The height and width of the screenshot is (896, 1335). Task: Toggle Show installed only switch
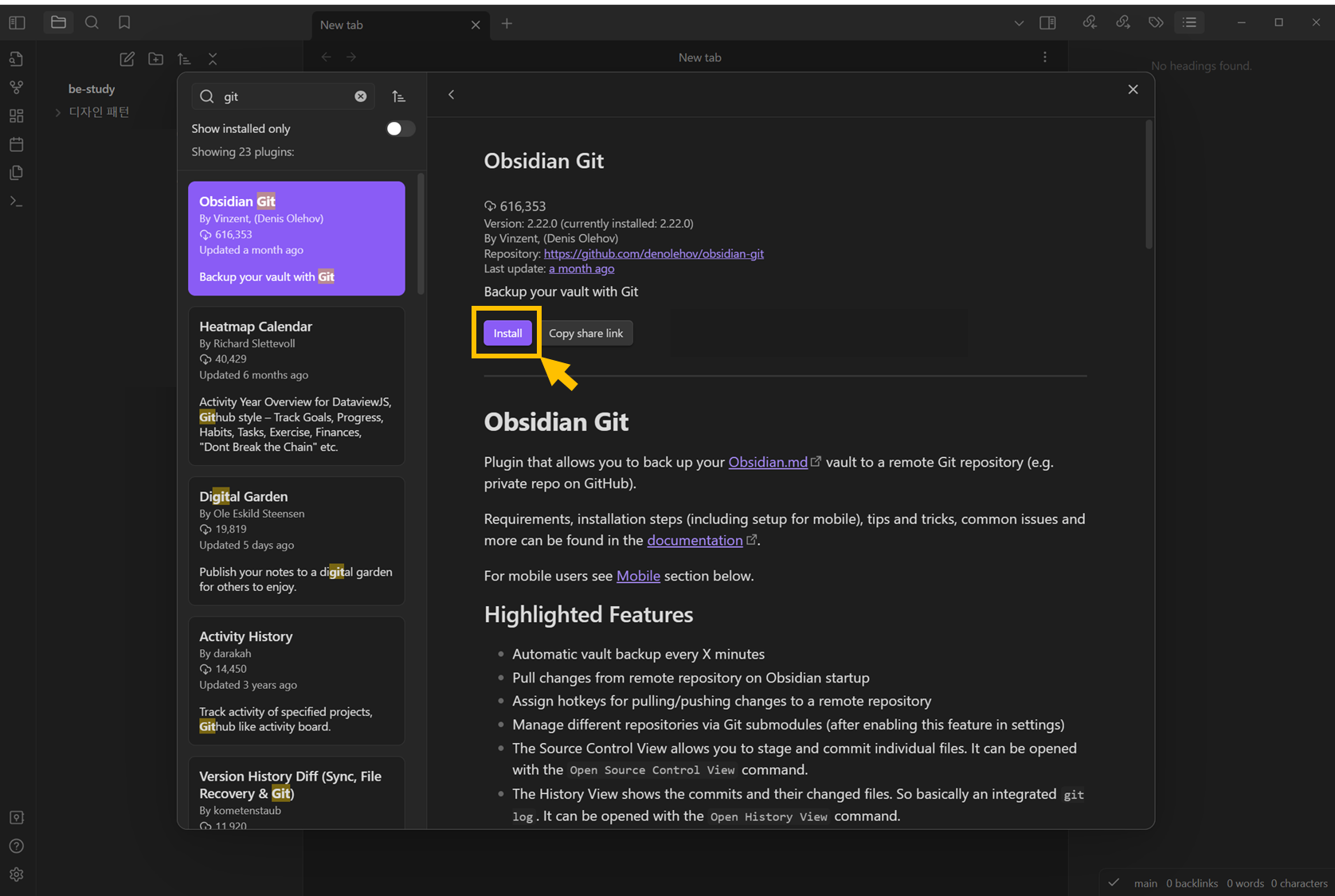click(400, 128)
